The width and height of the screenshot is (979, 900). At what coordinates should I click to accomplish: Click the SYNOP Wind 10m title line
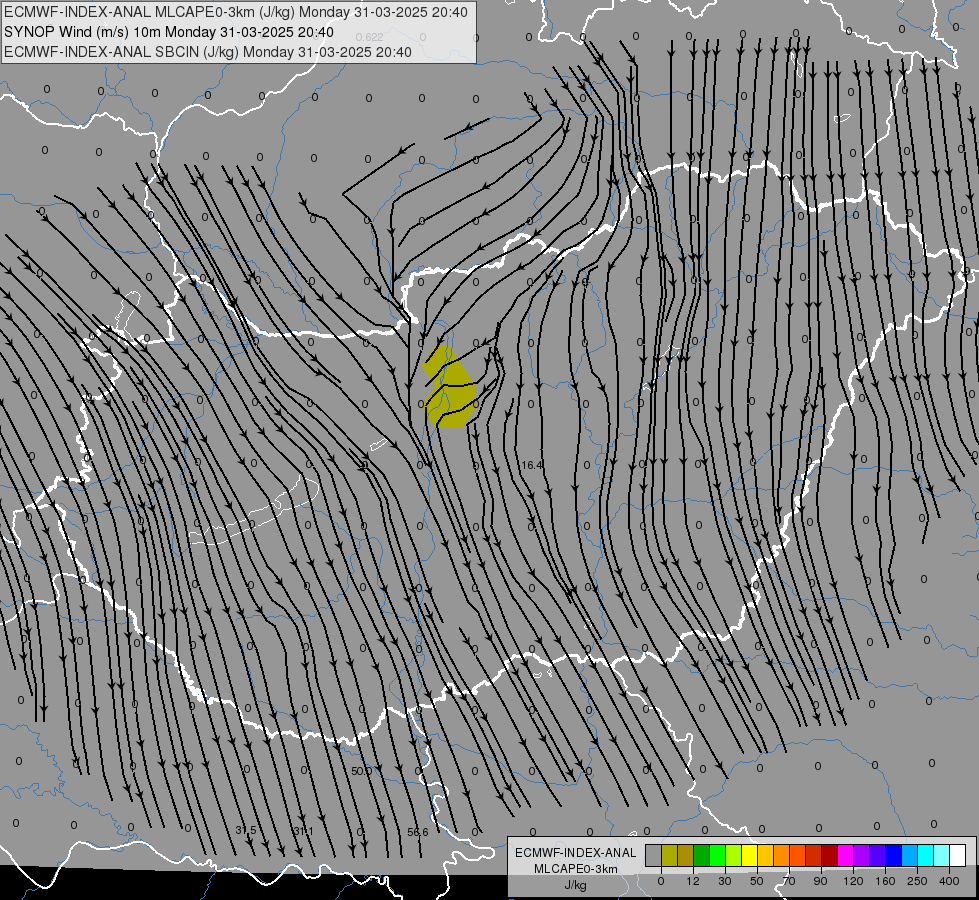[x=169, y=32]
